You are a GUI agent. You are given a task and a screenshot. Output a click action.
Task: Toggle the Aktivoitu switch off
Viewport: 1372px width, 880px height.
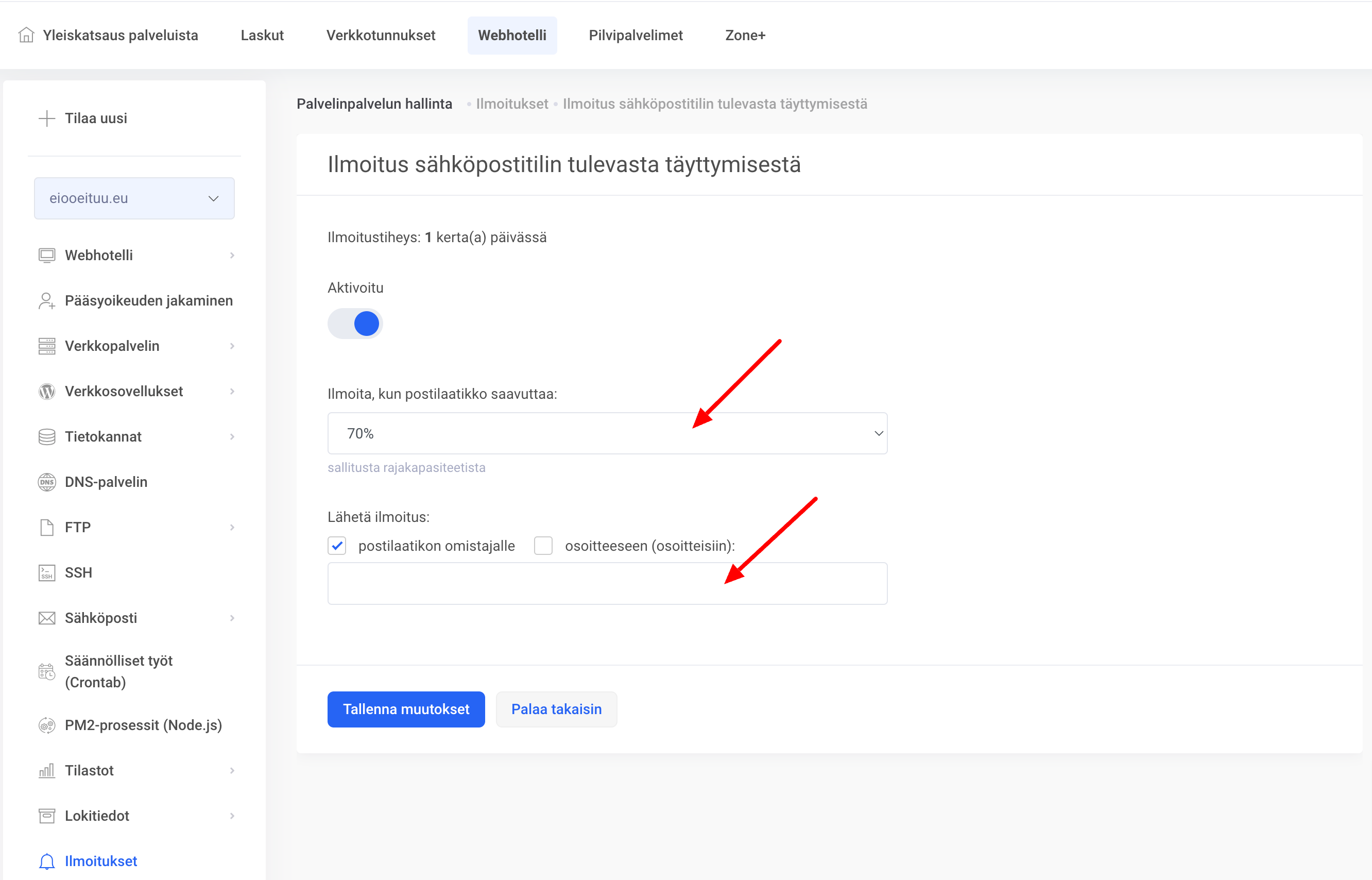coord(355,324)
